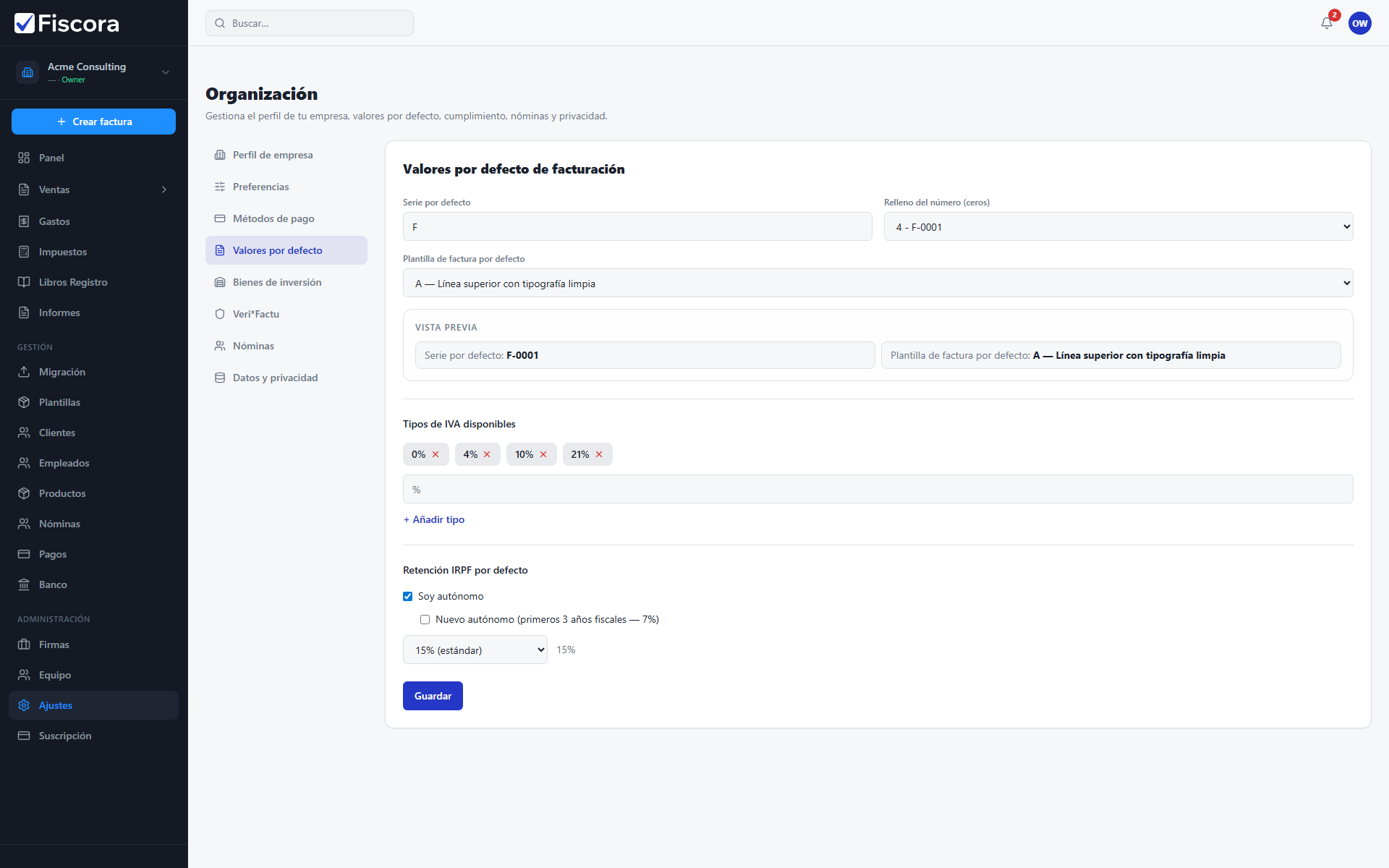Image resolution: width=1389 pixels, height=868 pixels.
Task: Click the Guardar button
Action: point(433,696)
